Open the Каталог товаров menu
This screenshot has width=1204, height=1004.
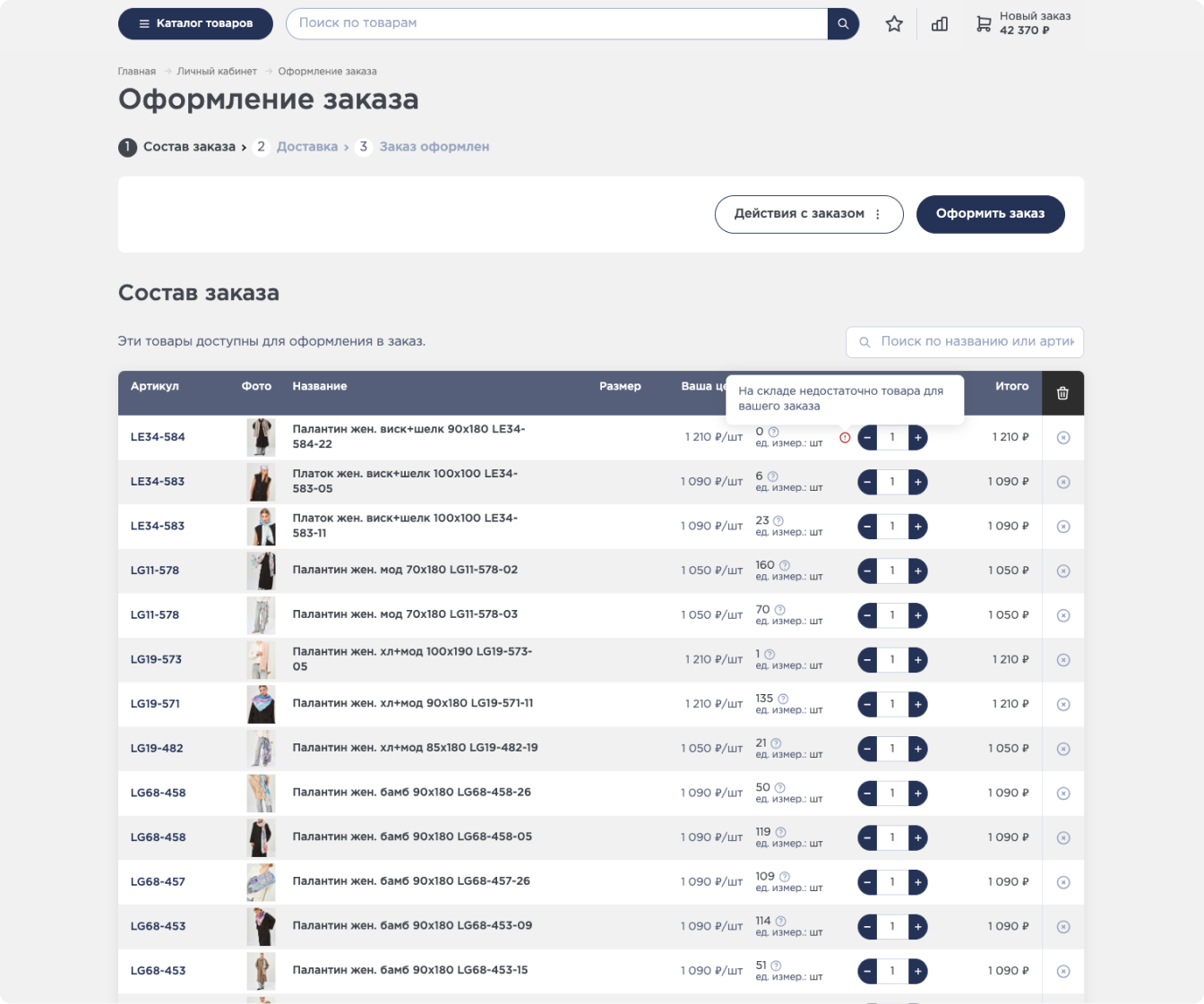[x=195, y=23]
